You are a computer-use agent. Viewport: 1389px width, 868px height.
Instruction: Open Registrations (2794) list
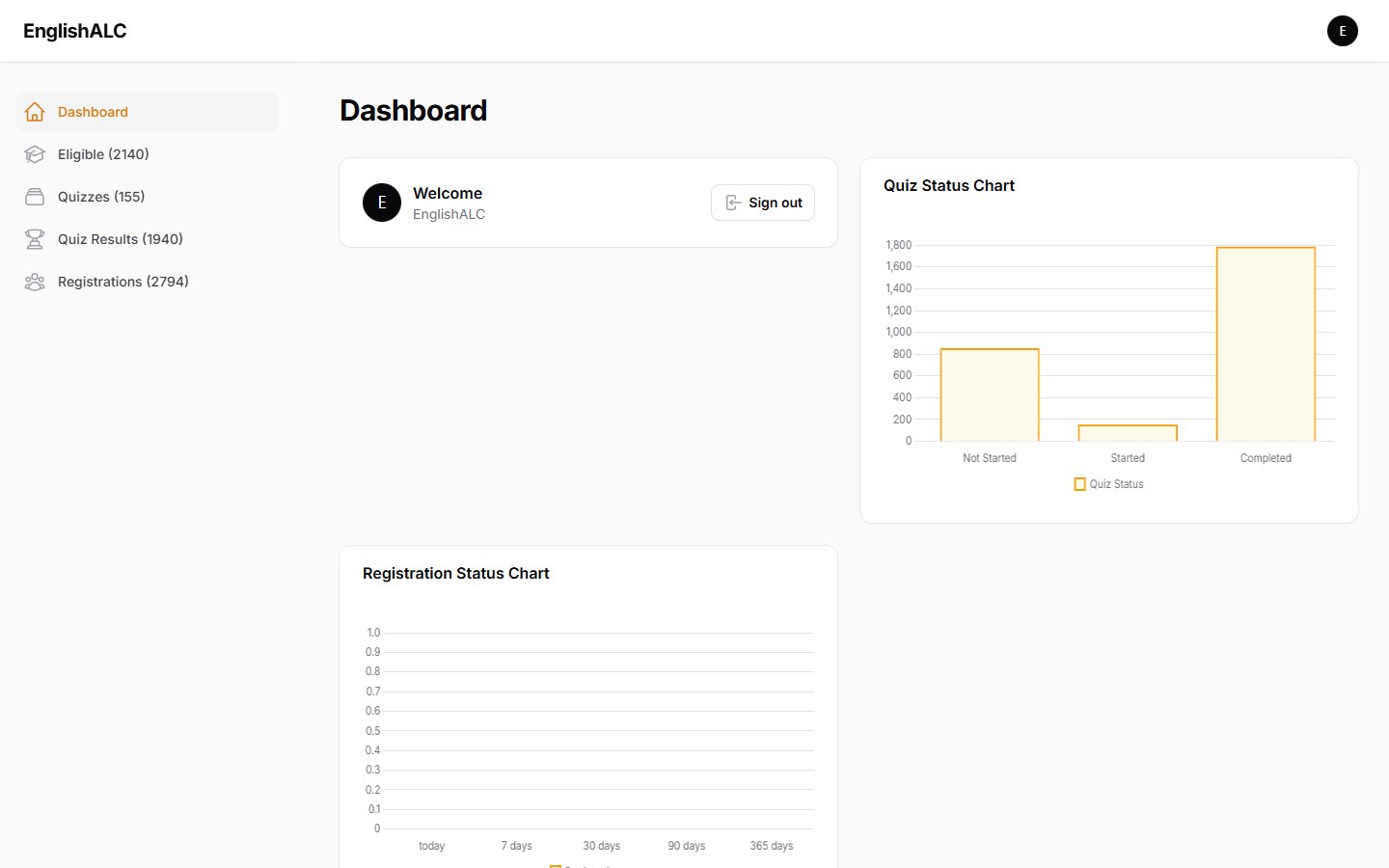pyautogui.click(x=148, y=282)
